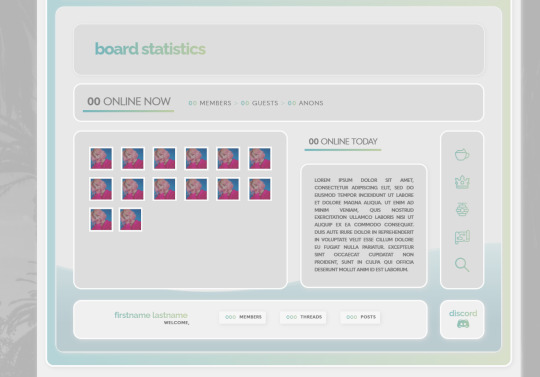Click first avatar in the second row

coord(101,189)
